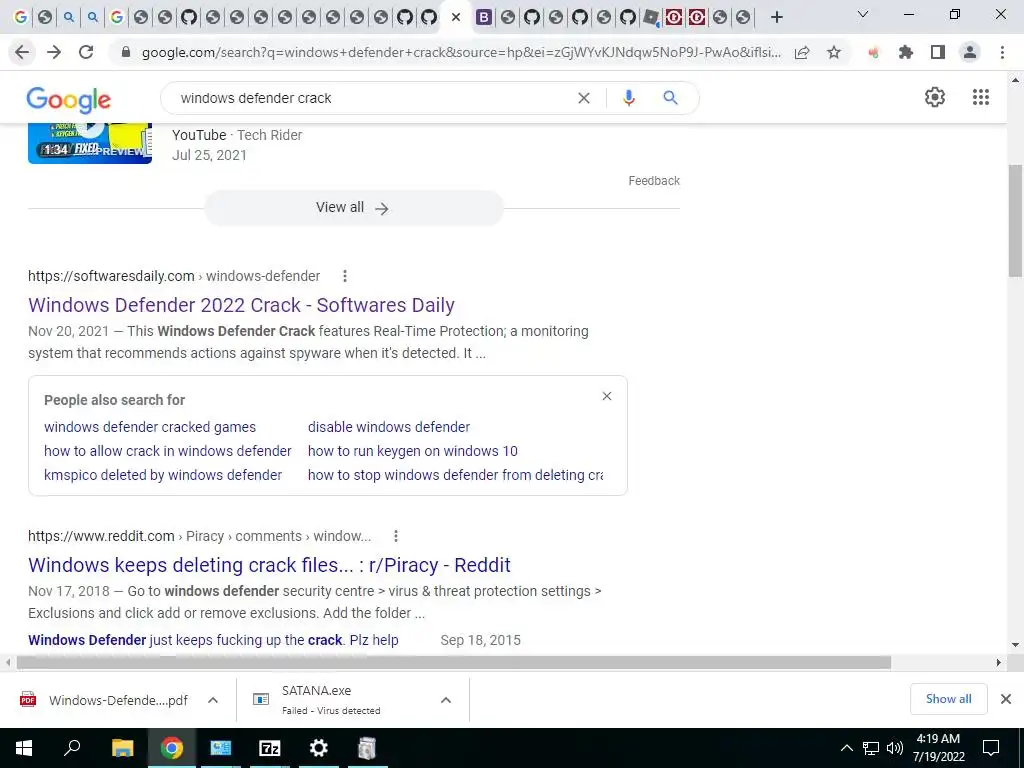Share this page icon in address bar
1024x768 pixels.
802,52
